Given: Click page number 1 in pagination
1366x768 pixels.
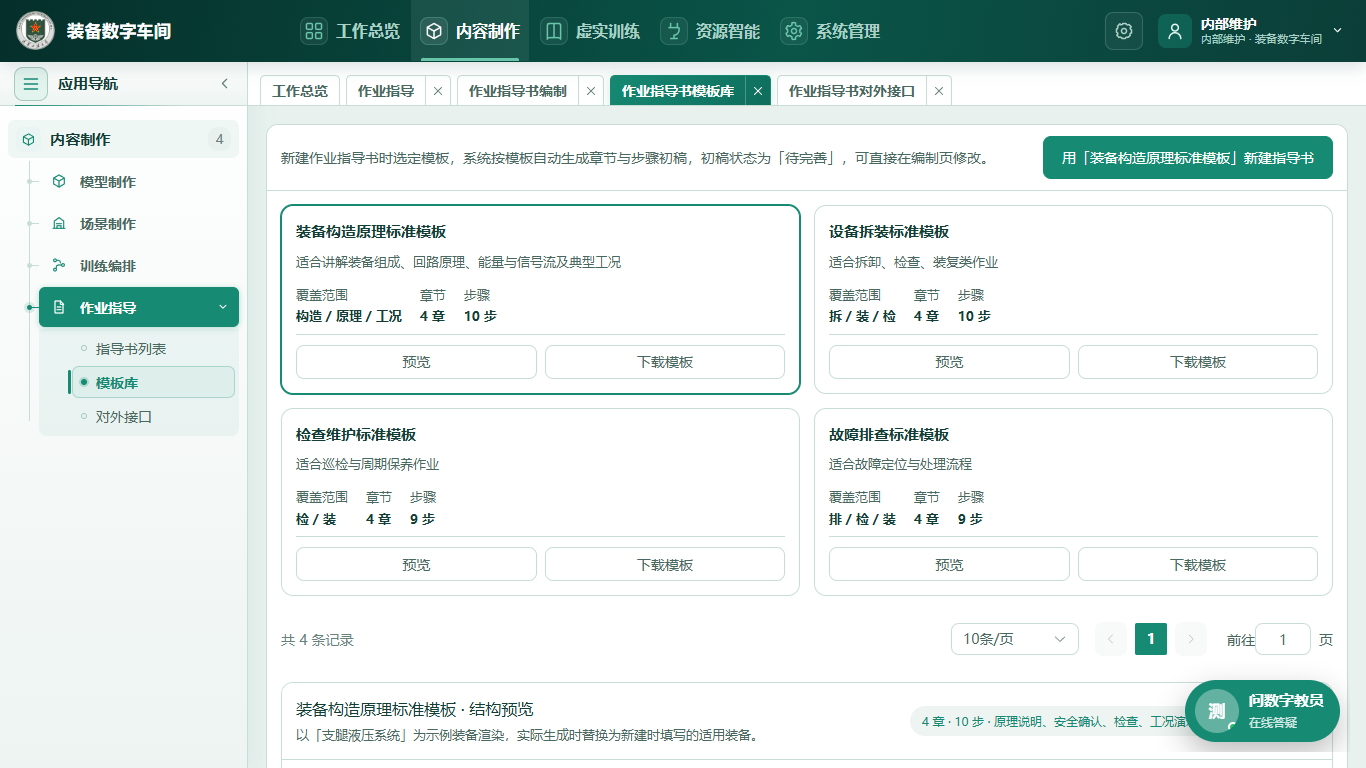Looking at the screenshot, I should 1151,639.
